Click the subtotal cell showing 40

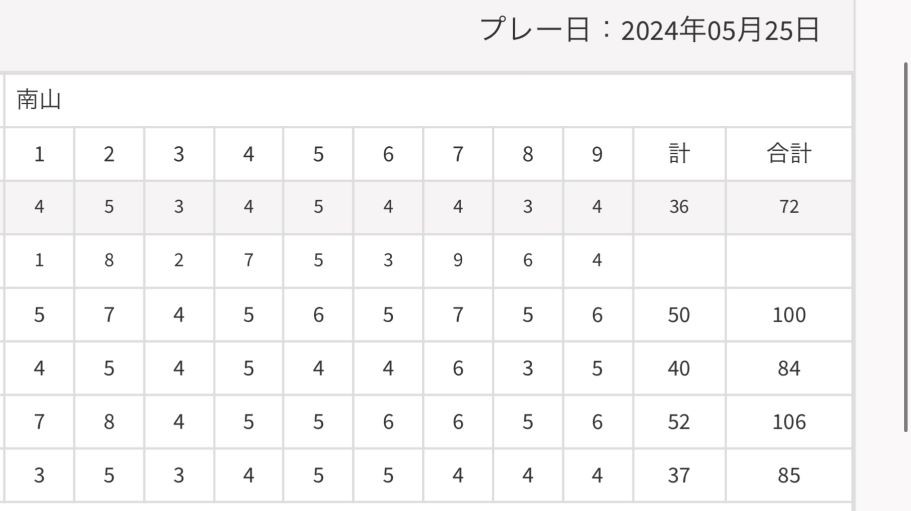[679, 369]
